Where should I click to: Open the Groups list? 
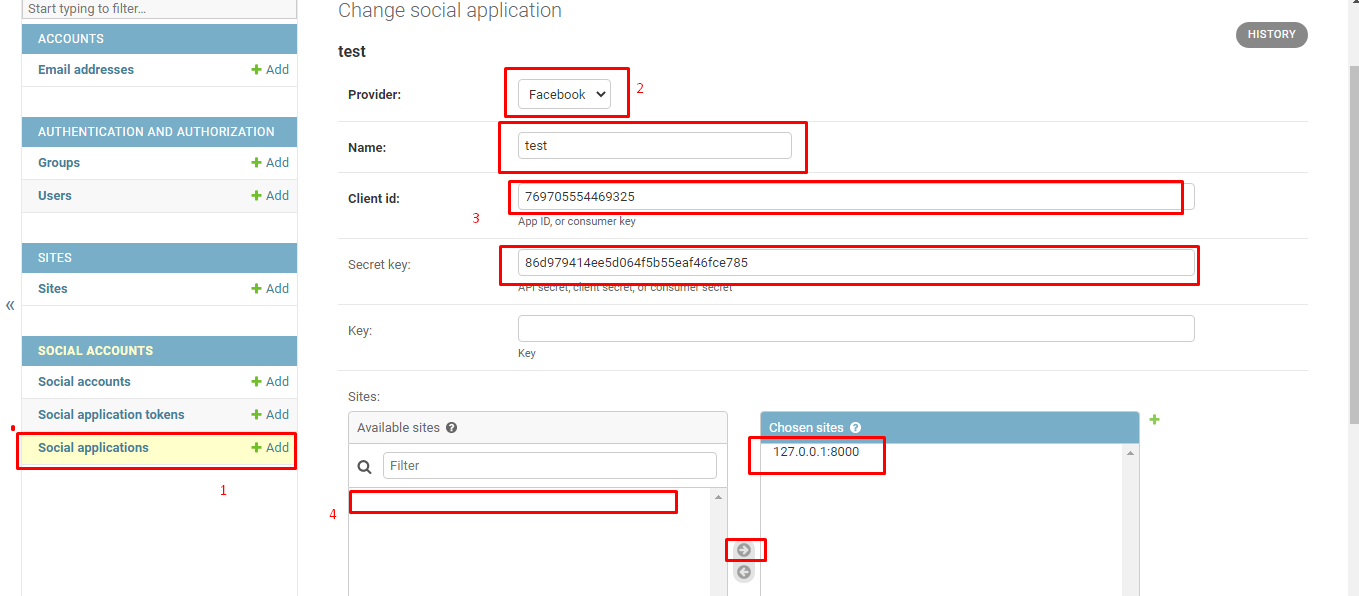pyautogui.click(x=59, y=163)
